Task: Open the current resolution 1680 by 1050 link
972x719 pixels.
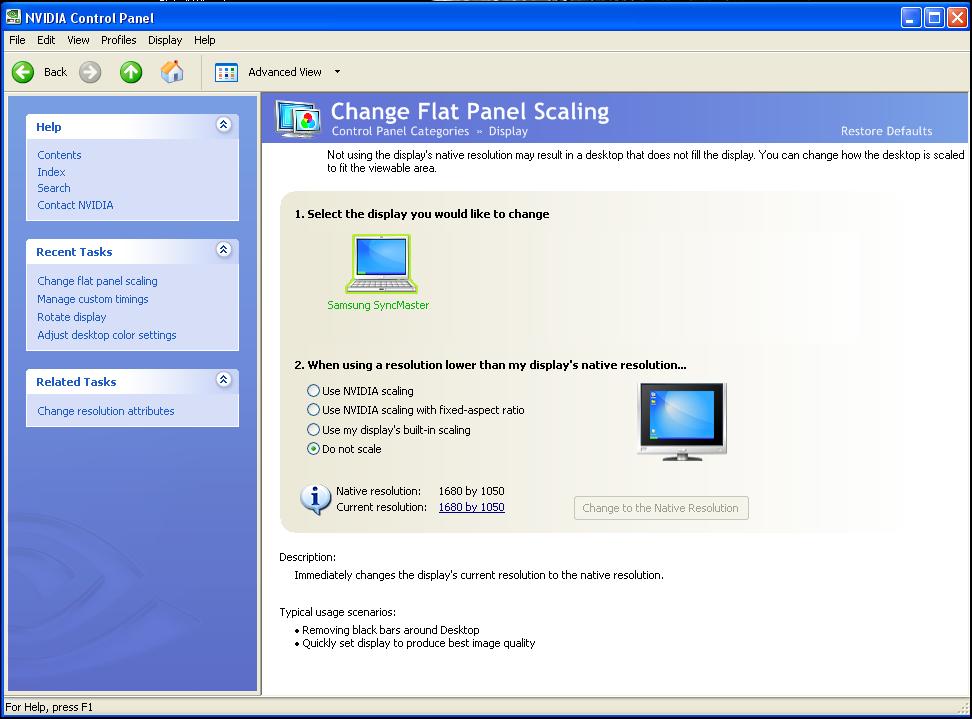Action: tap(471, 507)
